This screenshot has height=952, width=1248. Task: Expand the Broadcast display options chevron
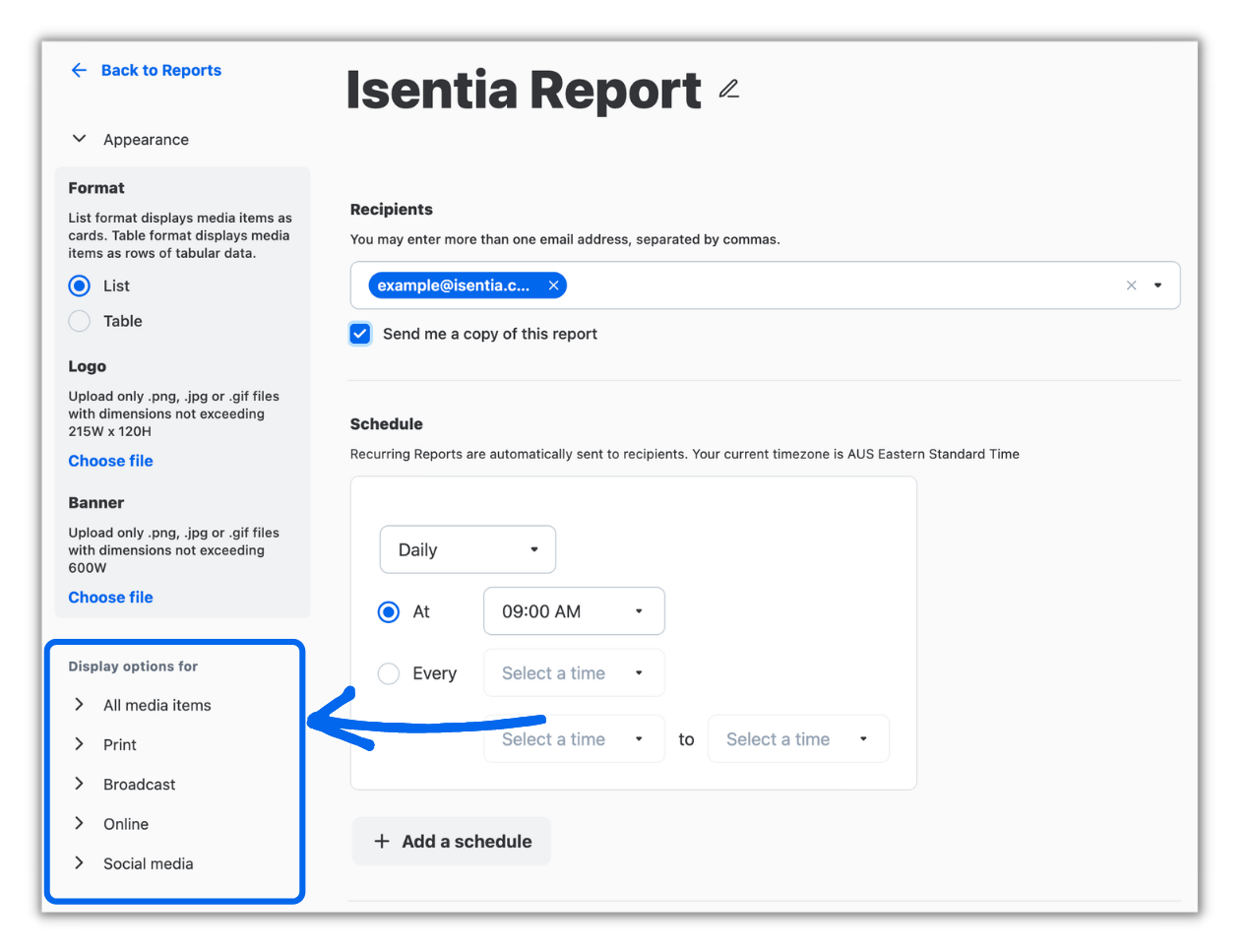click(x=79, y=784)
